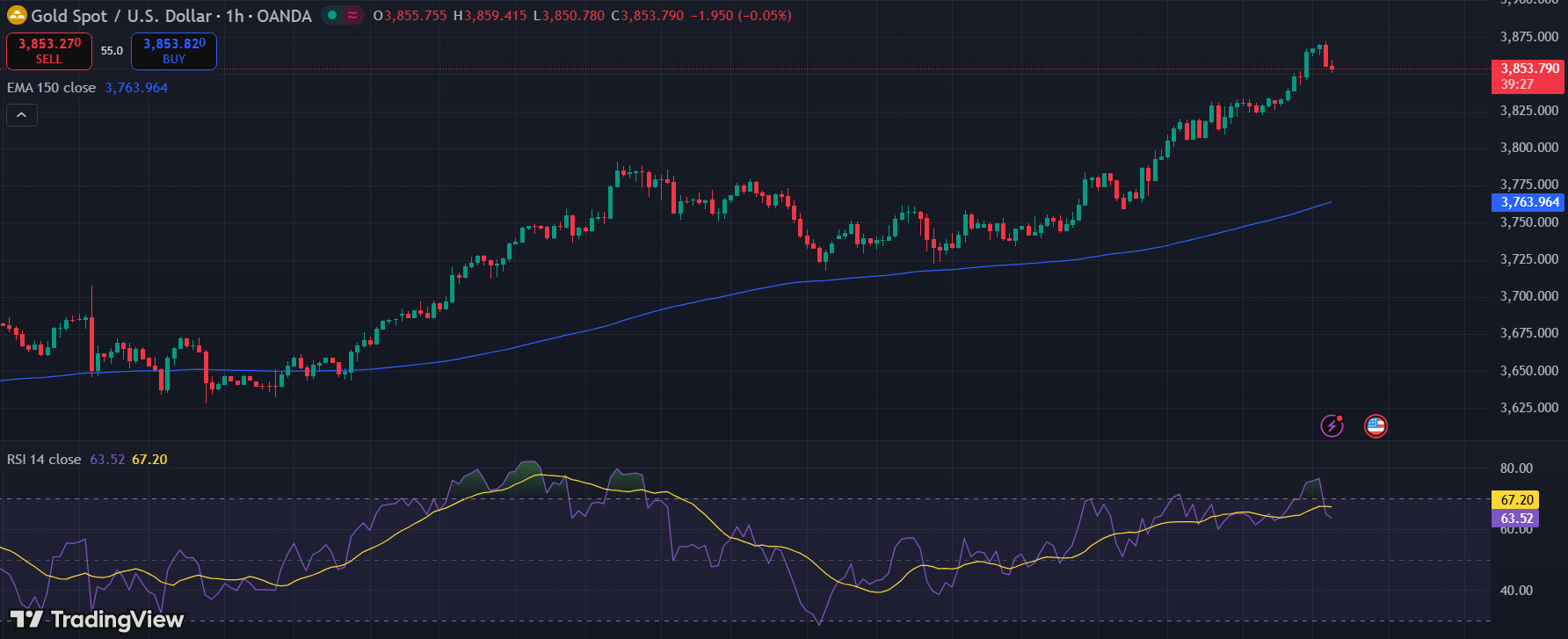1568x639 pixels.
Task: Click the pink approximate-equal data indicator
Action: [x=352, y=15]
